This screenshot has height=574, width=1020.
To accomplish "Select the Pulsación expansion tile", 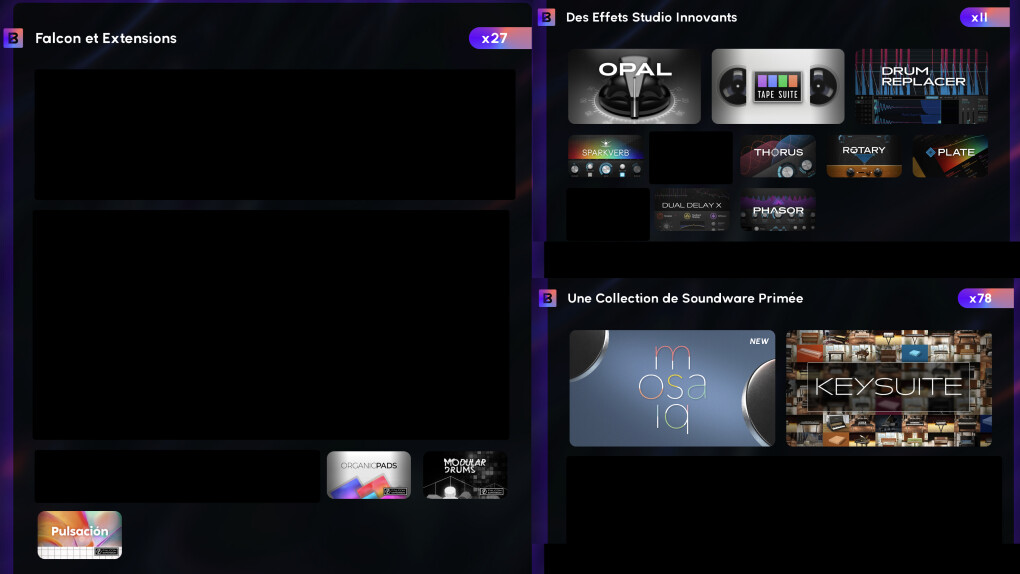I will click(x=79, y=535).
